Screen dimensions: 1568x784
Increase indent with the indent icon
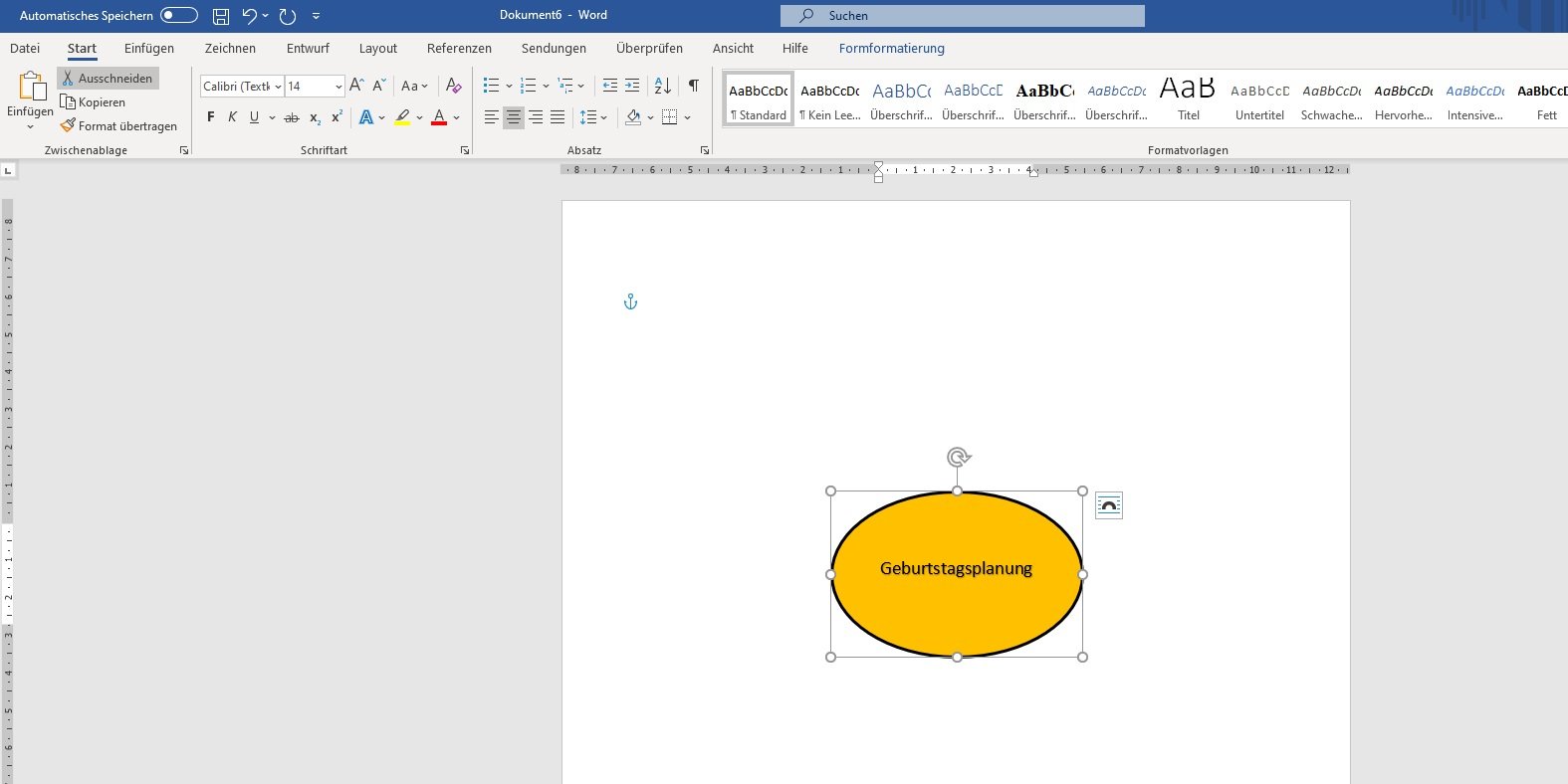coord(632,86)
